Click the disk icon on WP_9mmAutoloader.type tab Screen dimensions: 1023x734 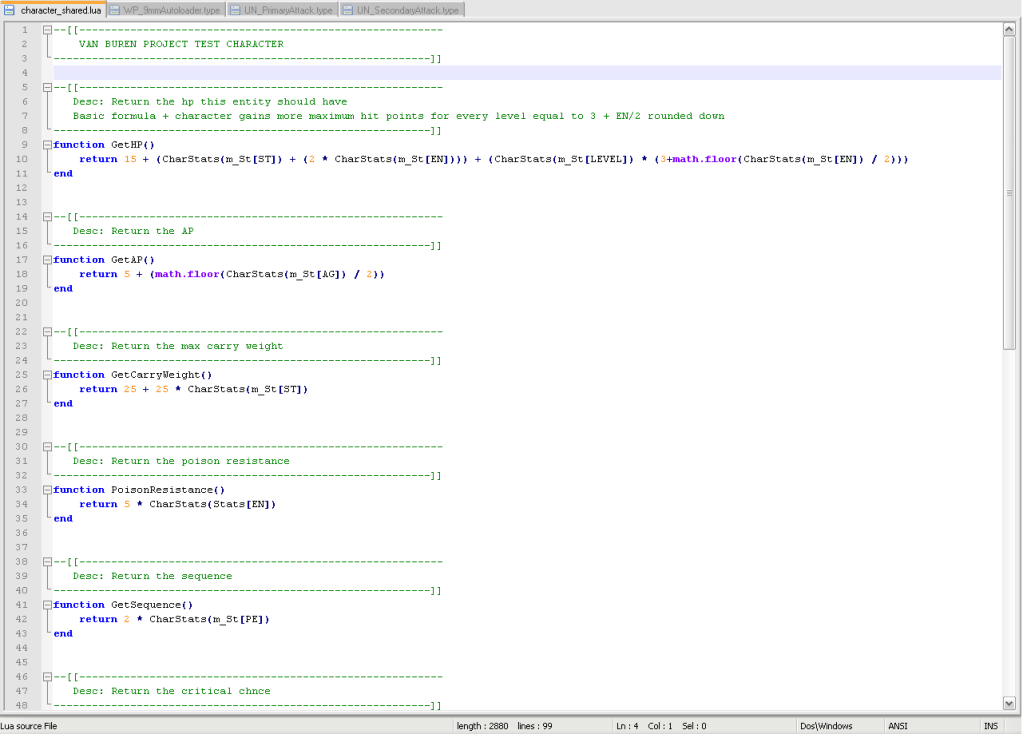coord(114,10)
